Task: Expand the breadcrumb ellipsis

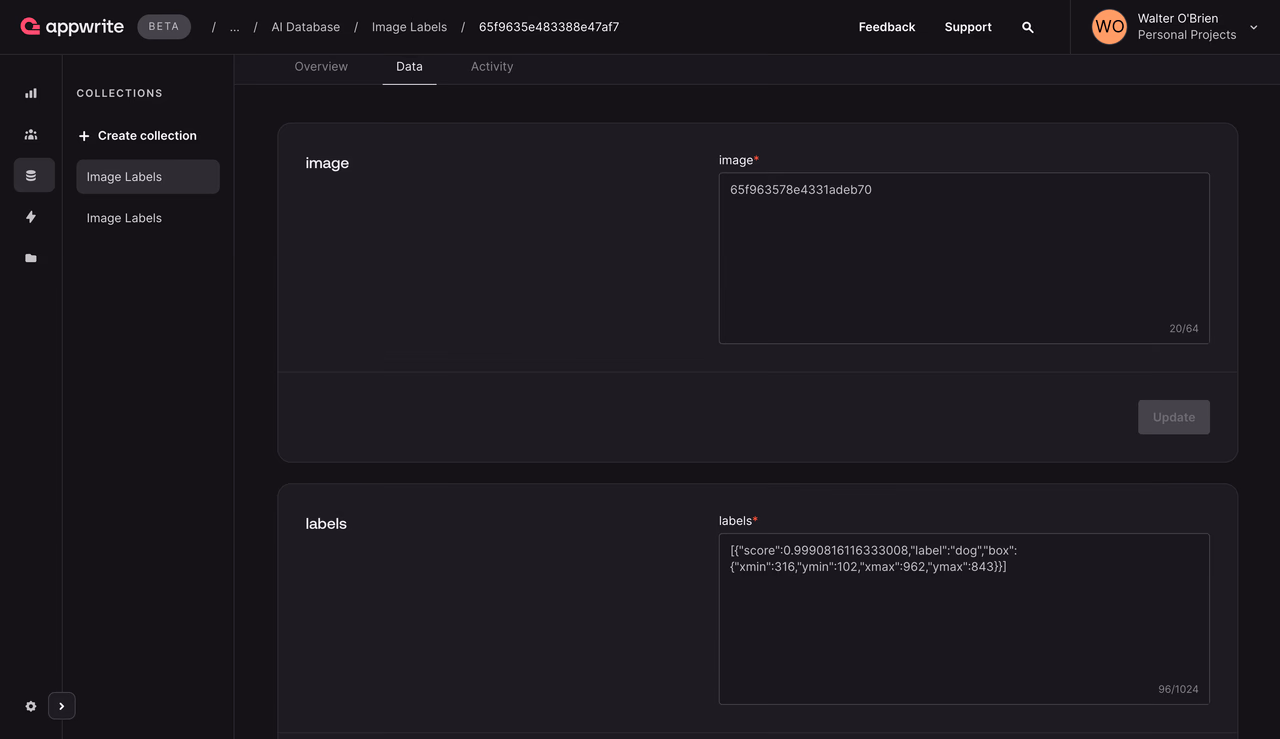Action: tap(234, 27)
